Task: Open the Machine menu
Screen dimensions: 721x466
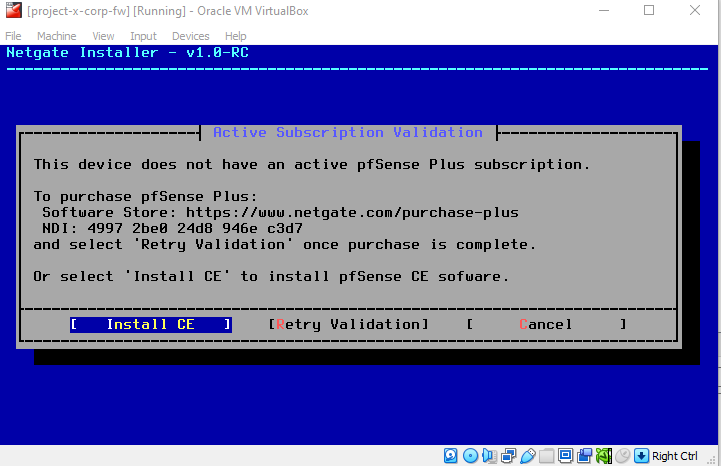Action: 56,36
